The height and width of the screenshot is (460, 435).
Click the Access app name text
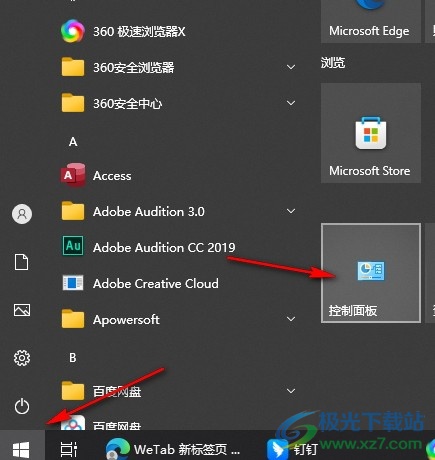pos(112,176)
